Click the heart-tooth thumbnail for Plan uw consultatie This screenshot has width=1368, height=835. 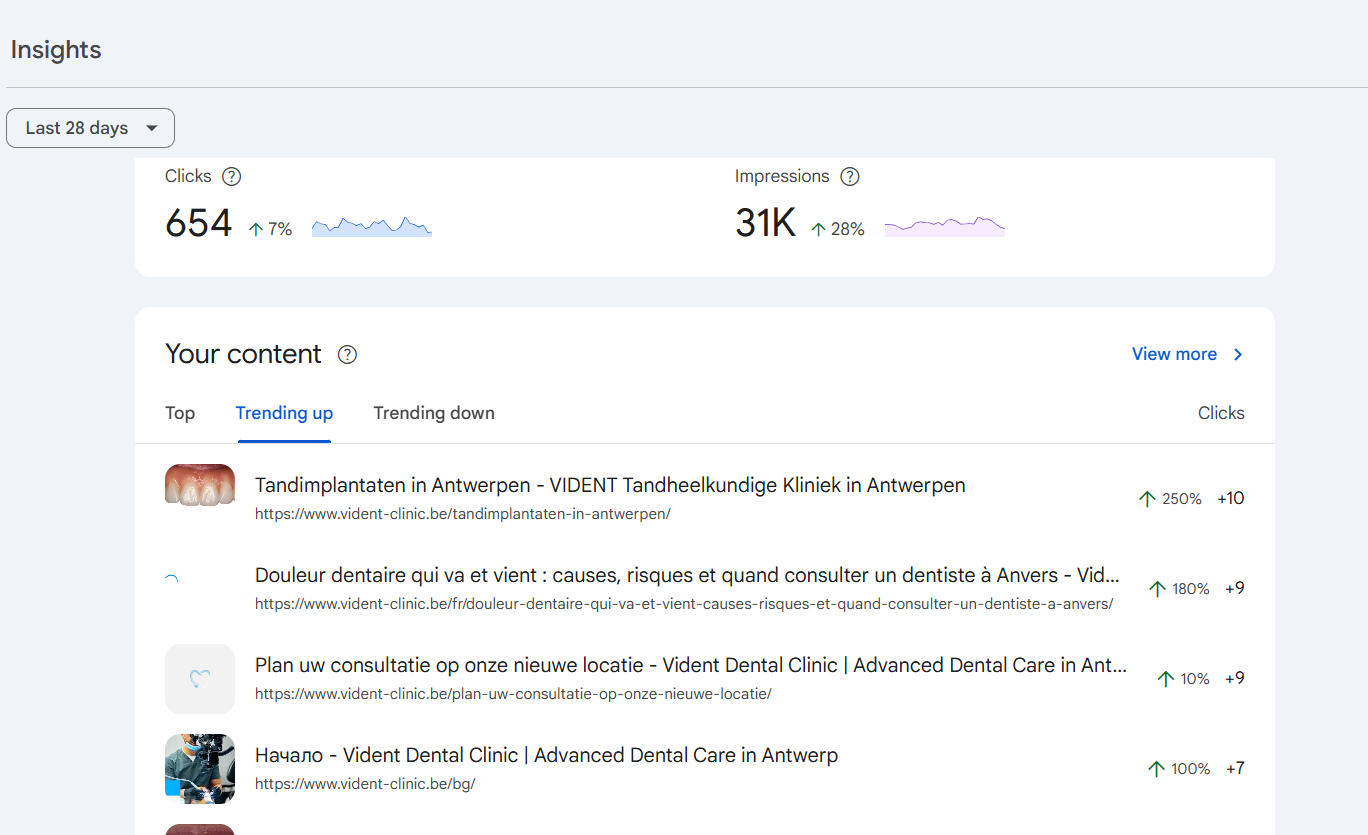click(x=200, y=679)
